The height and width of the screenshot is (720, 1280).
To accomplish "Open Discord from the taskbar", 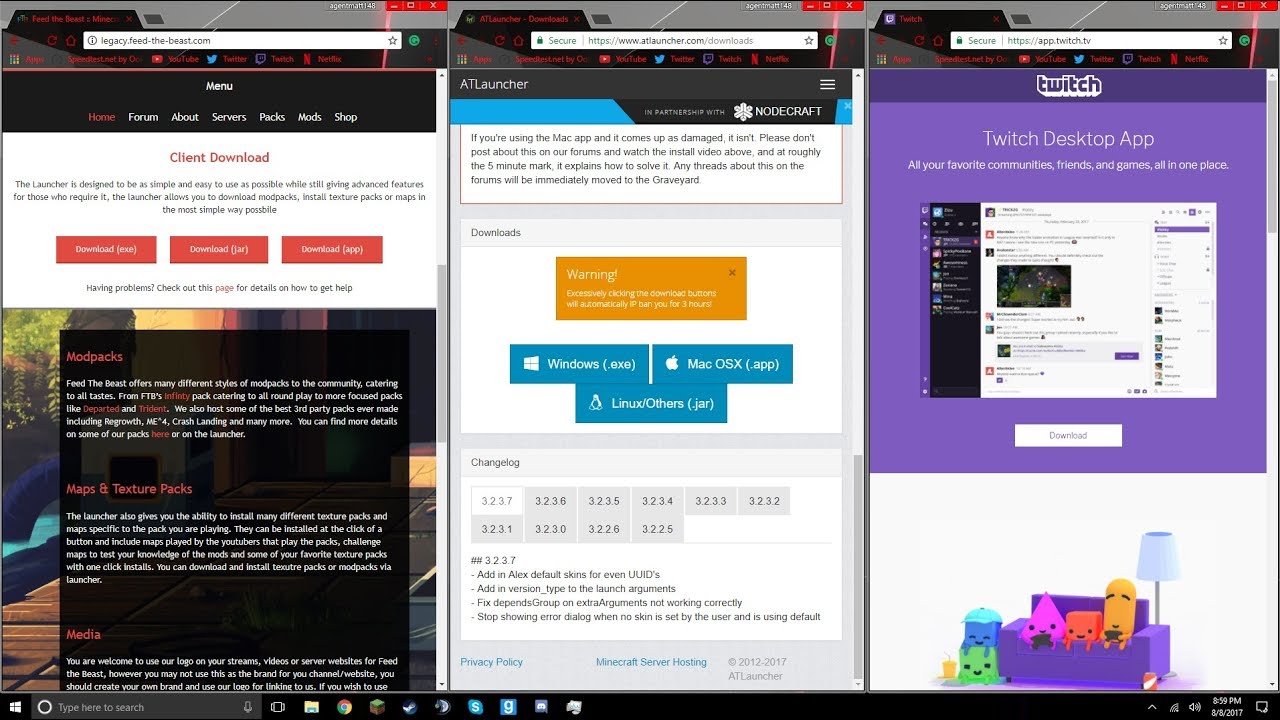I will tap(541, 706).
